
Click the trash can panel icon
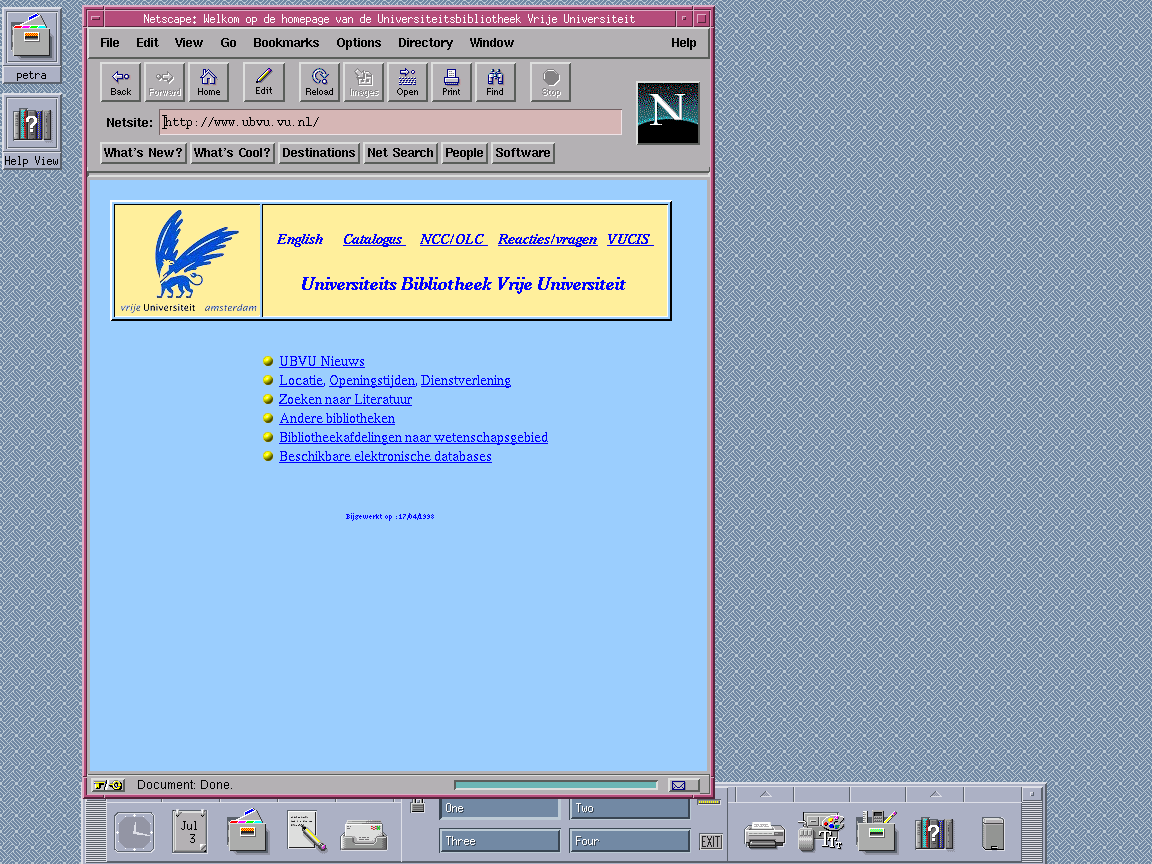pyautogui.click(x=993, y=833)
